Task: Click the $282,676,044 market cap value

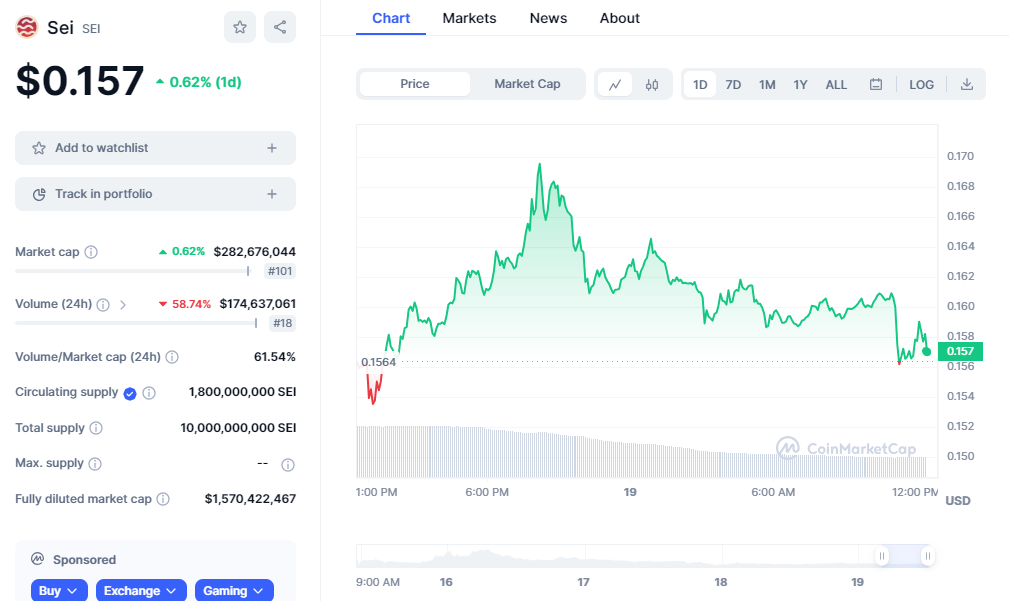Action: click(255, 252)
